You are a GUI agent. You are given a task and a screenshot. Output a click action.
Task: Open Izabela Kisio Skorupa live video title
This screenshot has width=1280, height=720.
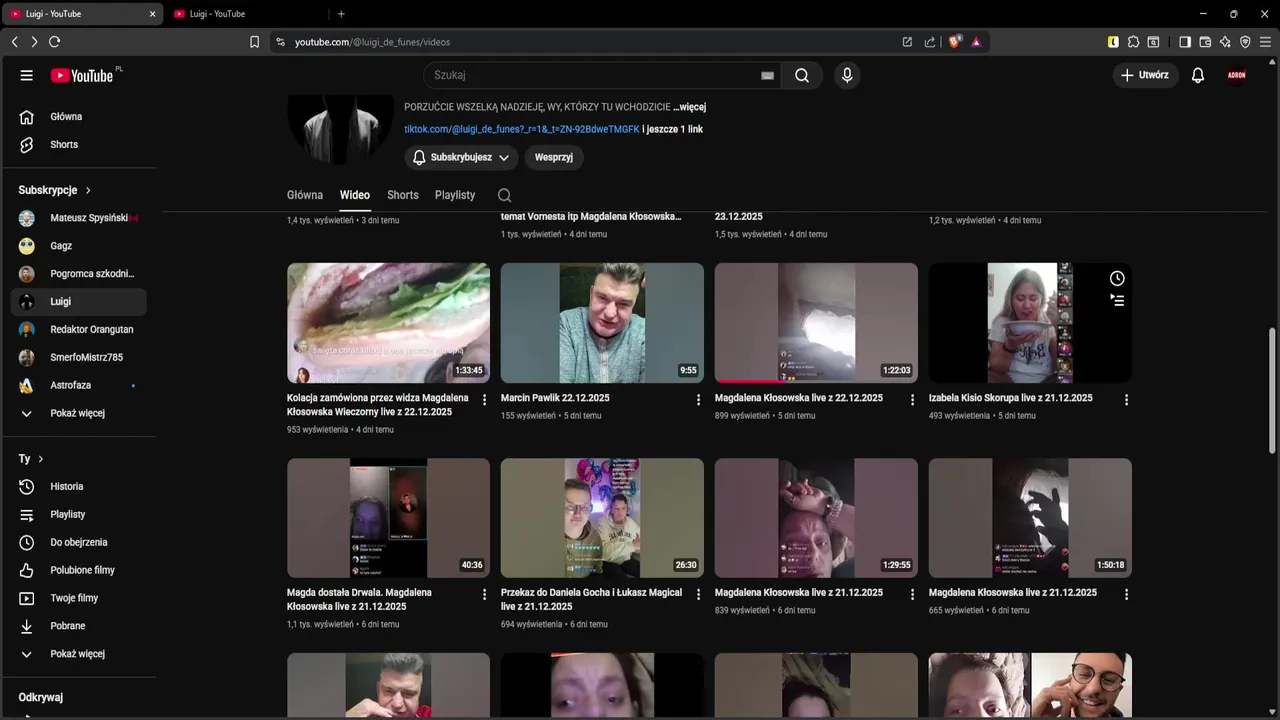click(1010, 398)
